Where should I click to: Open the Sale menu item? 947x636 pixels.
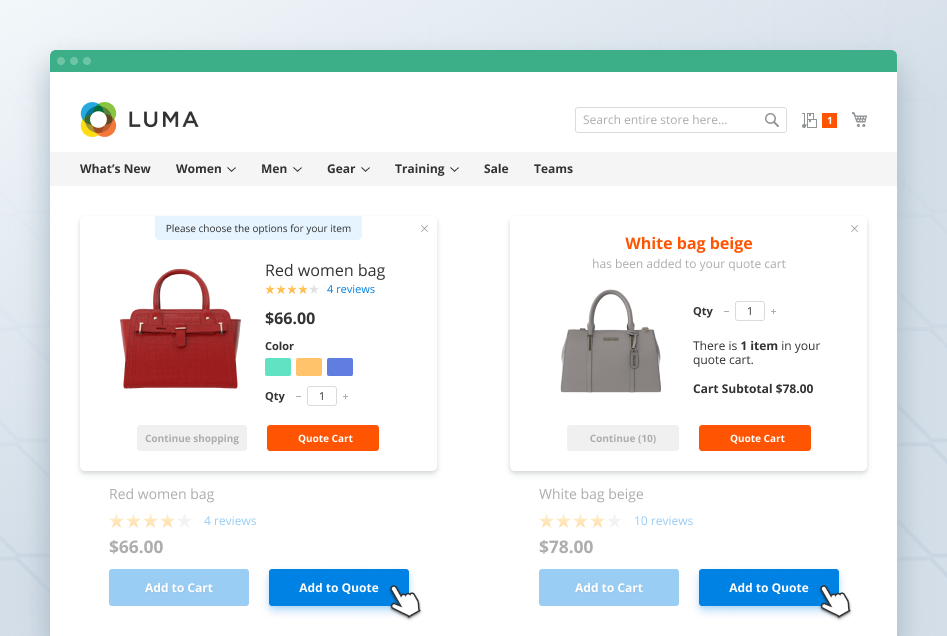(x=495, y=168)
